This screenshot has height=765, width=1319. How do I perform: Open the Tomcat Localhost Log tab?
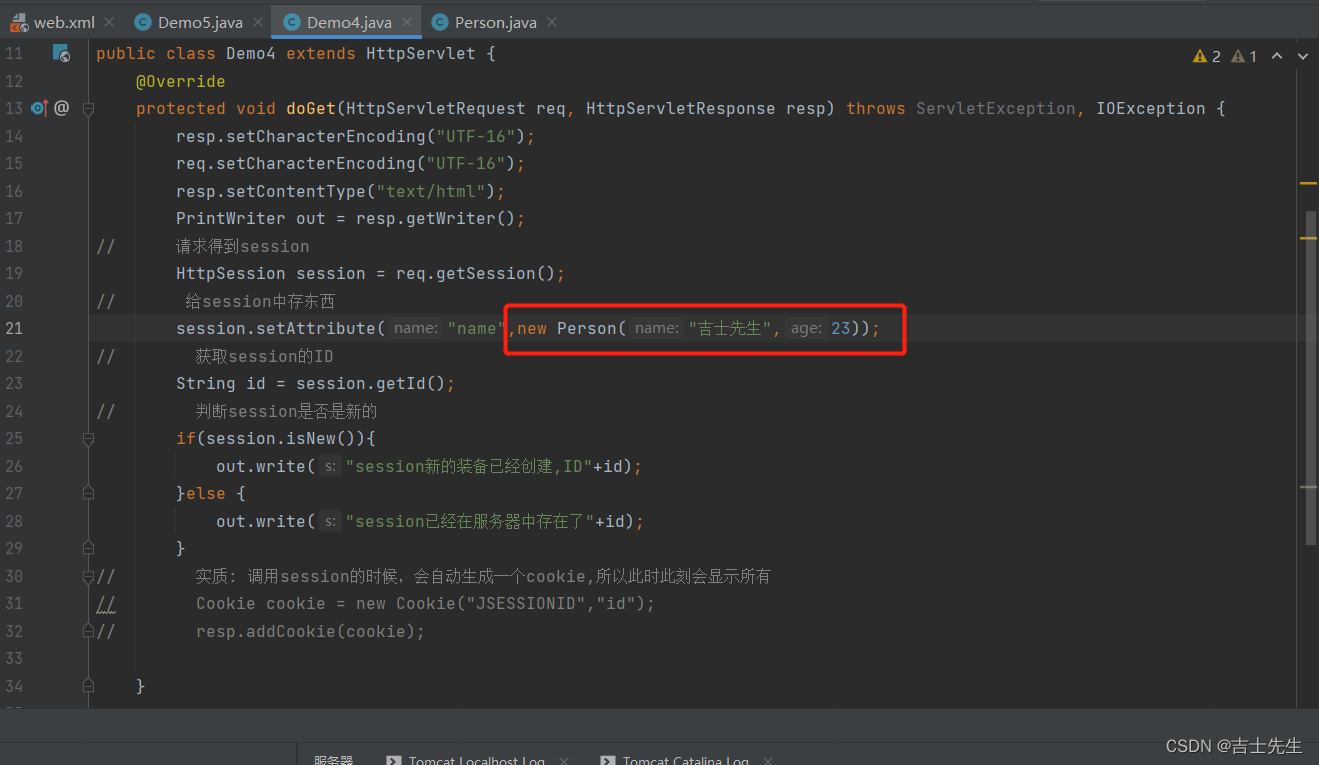(x=476, y=761)
